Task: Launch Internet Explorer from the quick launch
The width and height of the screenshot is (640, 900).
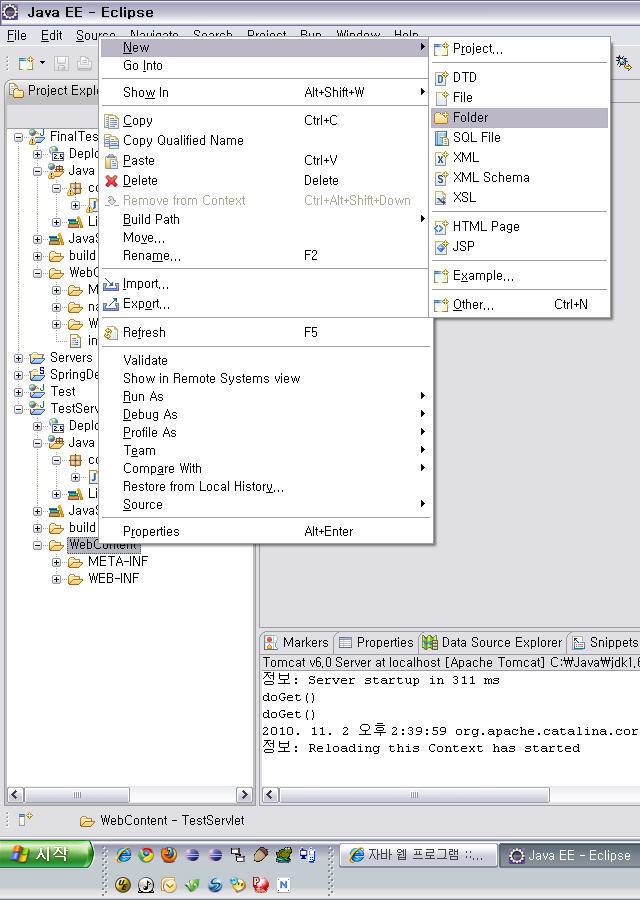Action: tap(123, 855)
